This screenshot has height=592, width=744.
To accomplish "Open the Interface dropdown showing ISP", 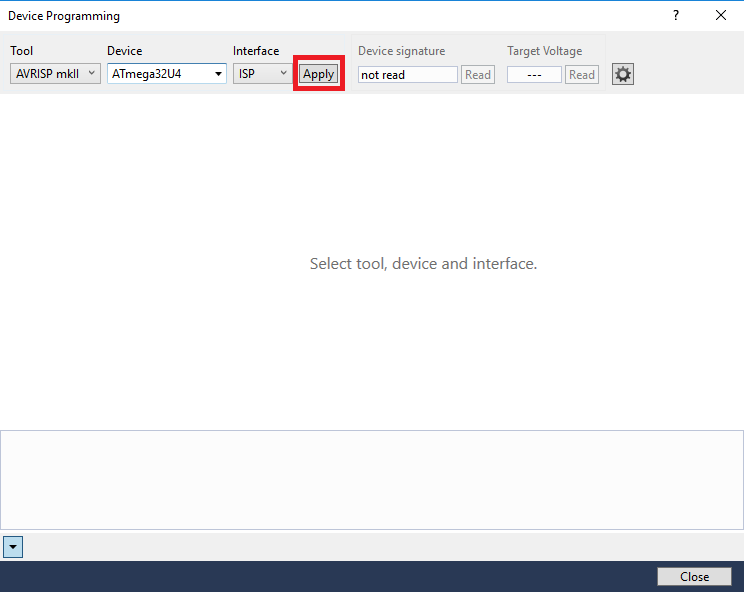I will coord(262,74).
